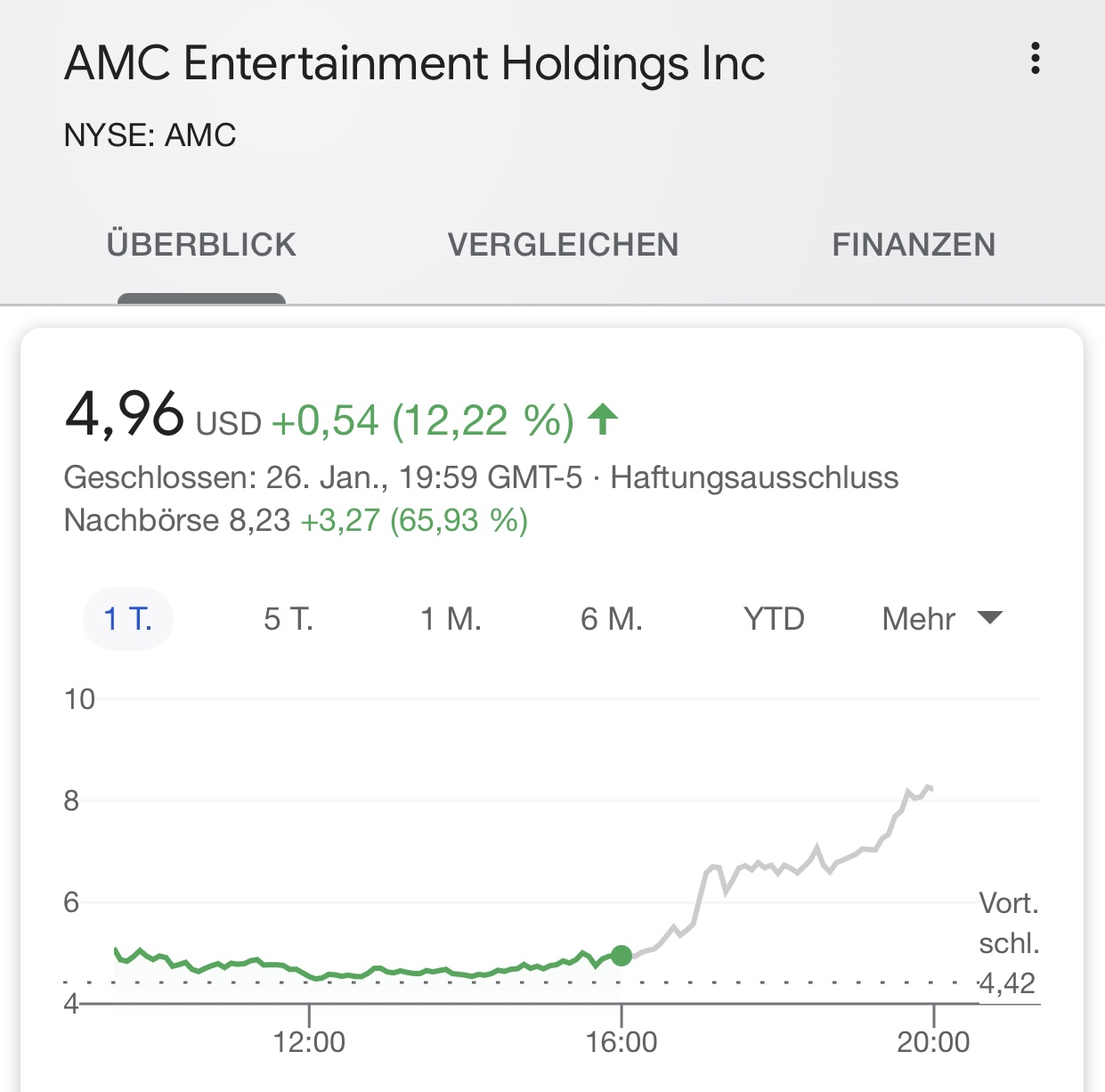Open the Haftungsausschluss link

pos(756,477)
